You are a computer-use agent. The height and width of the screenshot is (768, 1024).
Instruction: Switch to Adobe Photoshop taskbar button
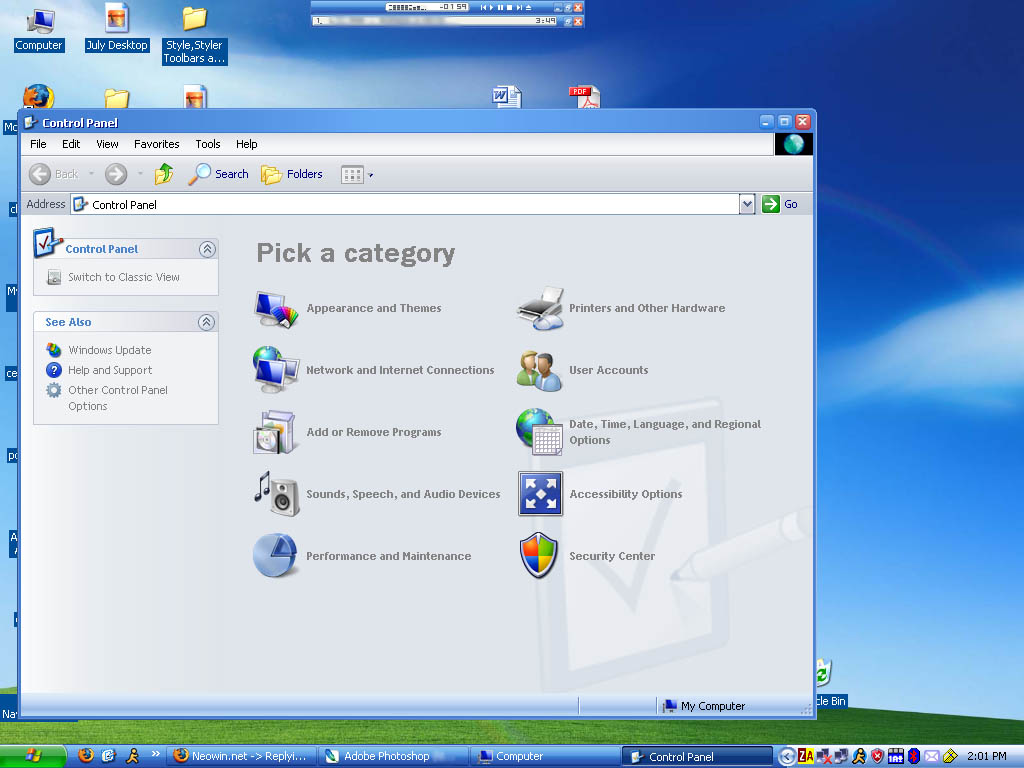(x=393, y=756)
